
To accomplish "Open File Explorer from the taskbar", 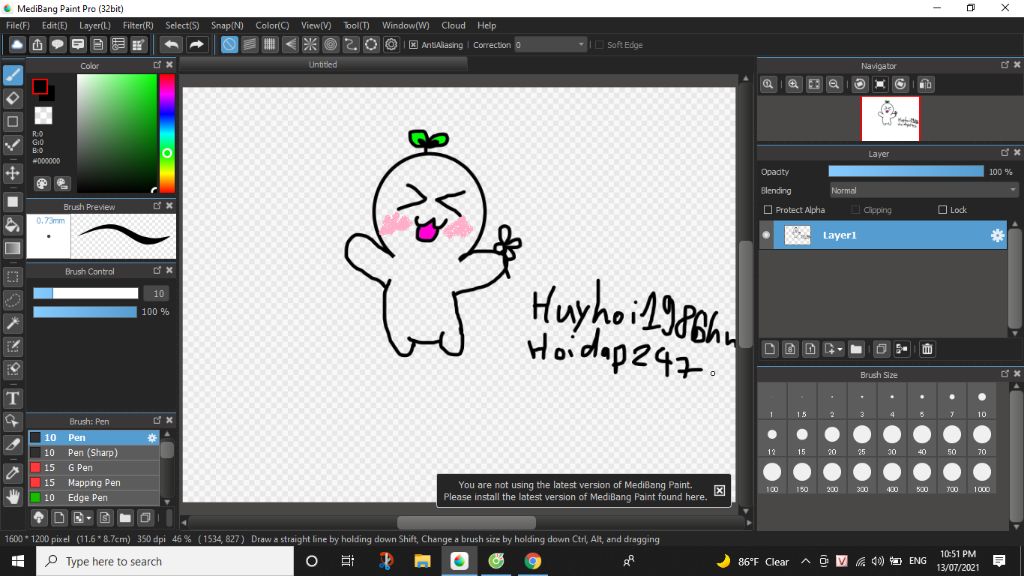I will coord(422,561).
